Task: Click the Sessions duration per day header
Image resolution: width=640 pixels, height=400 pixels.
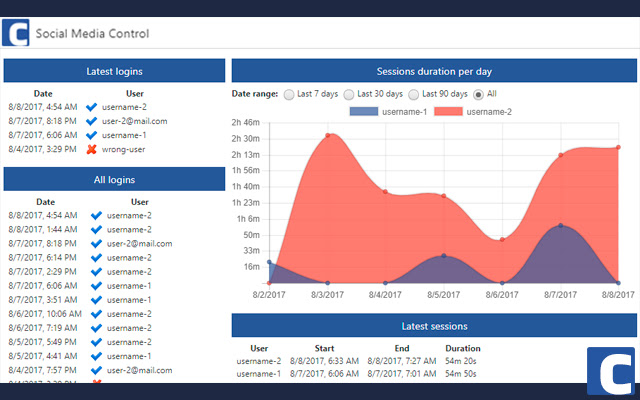Action: coord(434,71)
